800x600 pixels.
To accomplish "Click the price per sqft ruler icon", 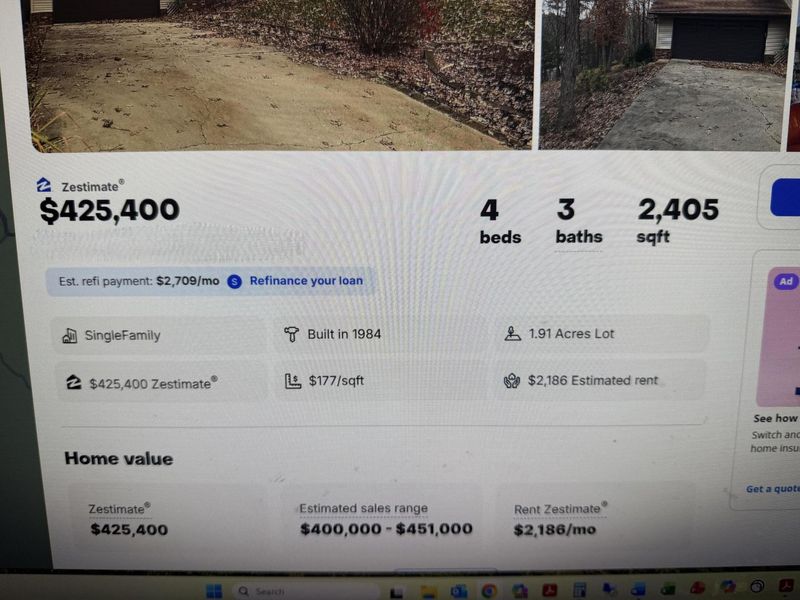I will click(x=293, y=381).
